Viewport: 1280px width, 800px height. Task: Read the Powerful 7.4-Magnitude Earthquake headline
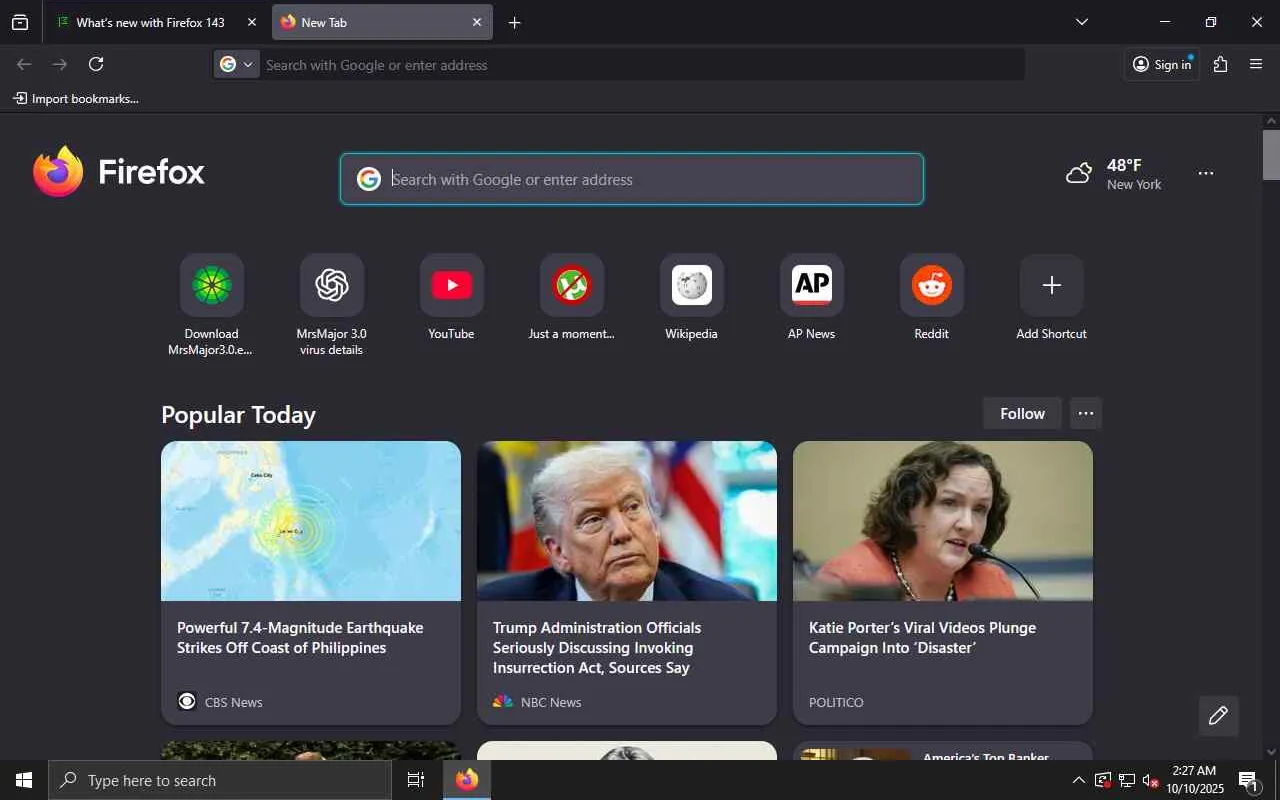pyautogui.click(x=300, y=638)
